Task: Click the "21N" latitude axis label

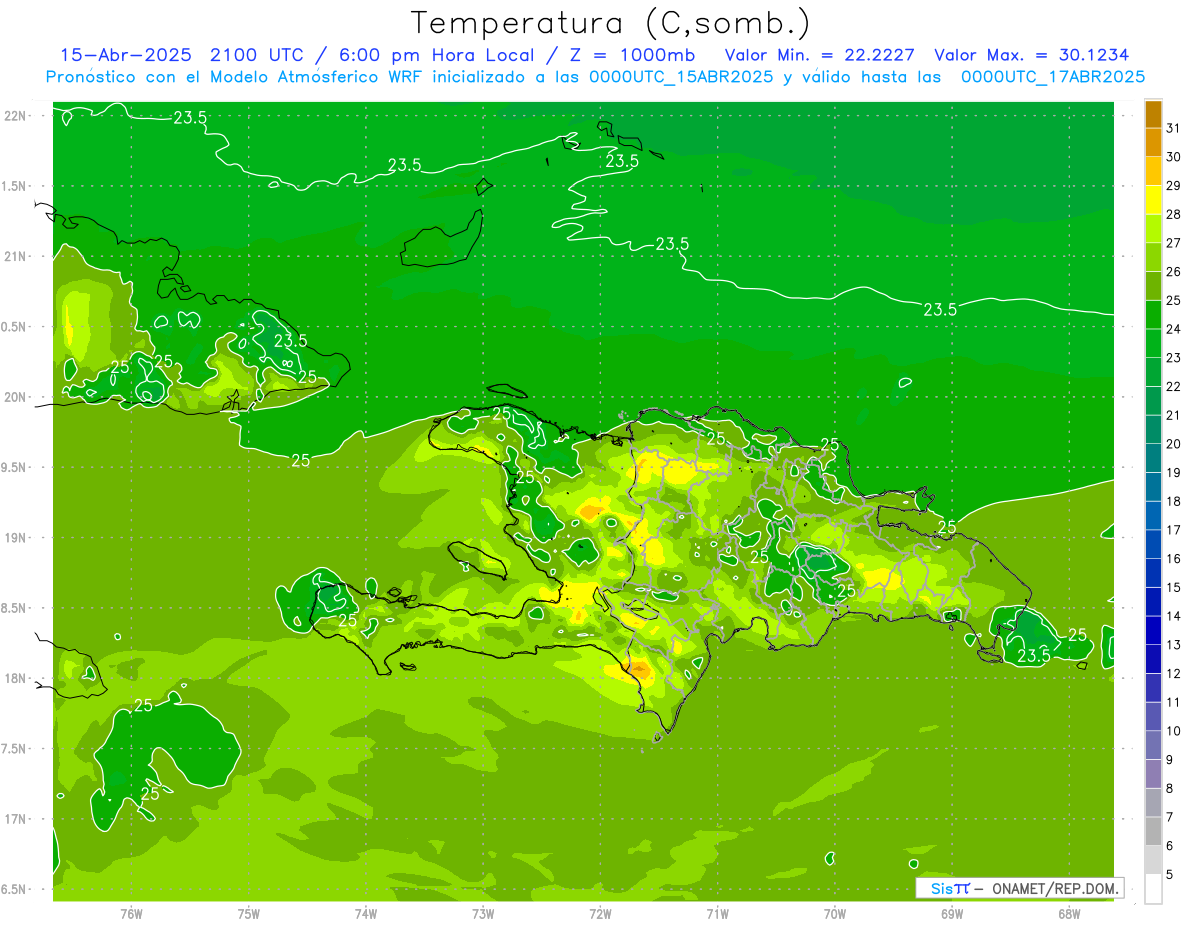Action: point(17,257)
